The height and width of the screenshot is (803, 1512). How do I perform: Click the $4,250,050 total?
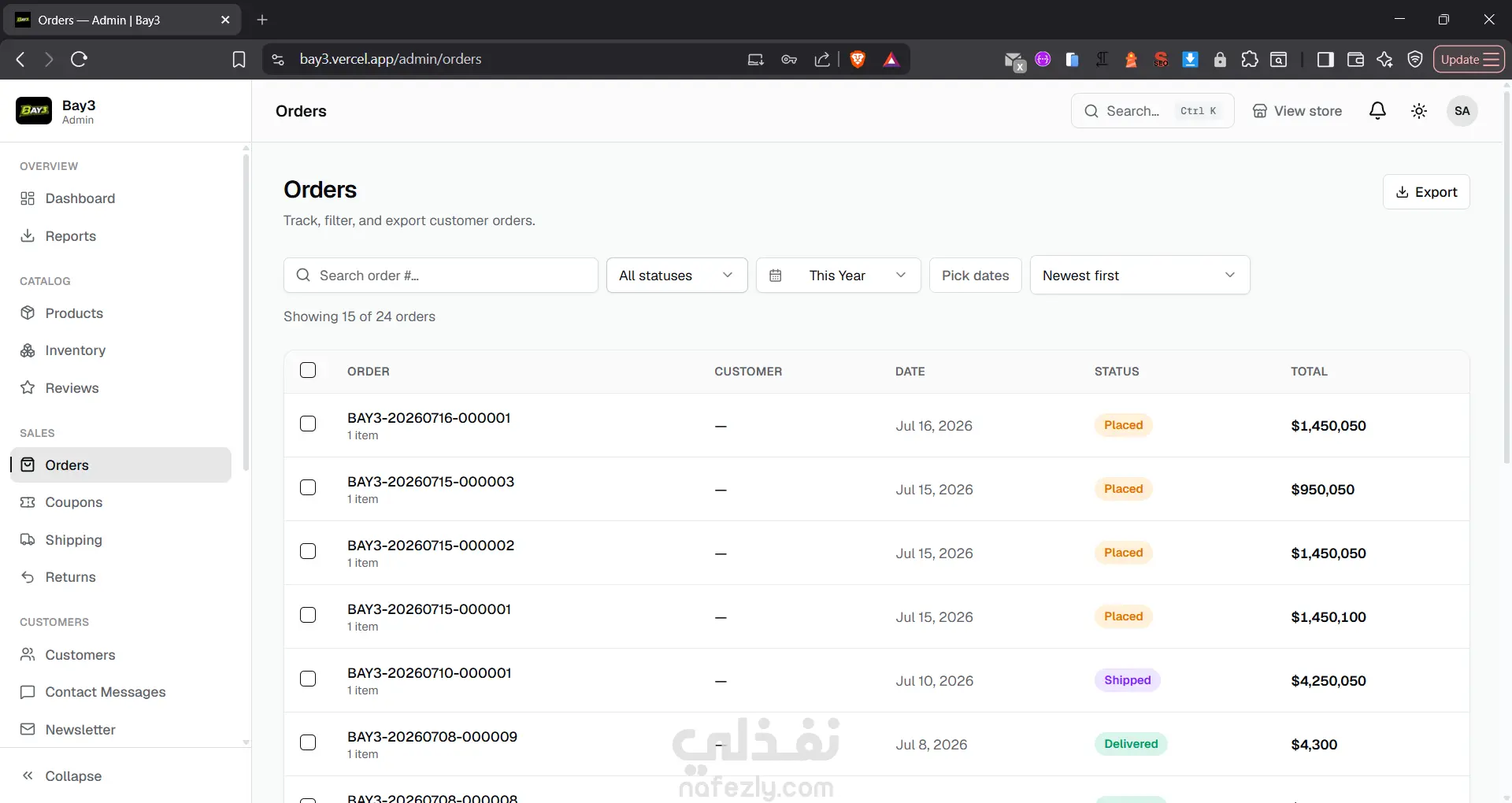pyautogui.click(x=1329, y=681)
